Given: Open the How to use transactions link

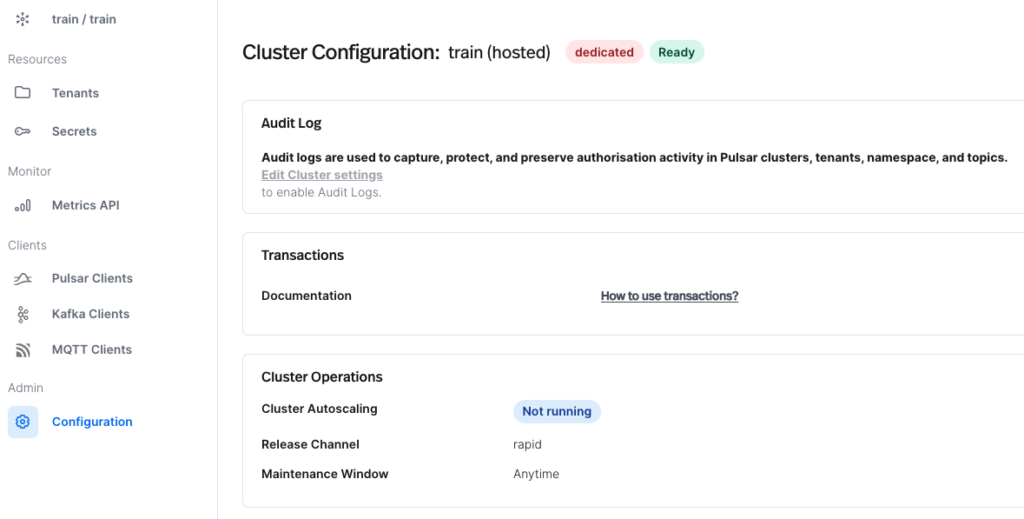Looking at the screenshot, I should (x=669, y=296).
